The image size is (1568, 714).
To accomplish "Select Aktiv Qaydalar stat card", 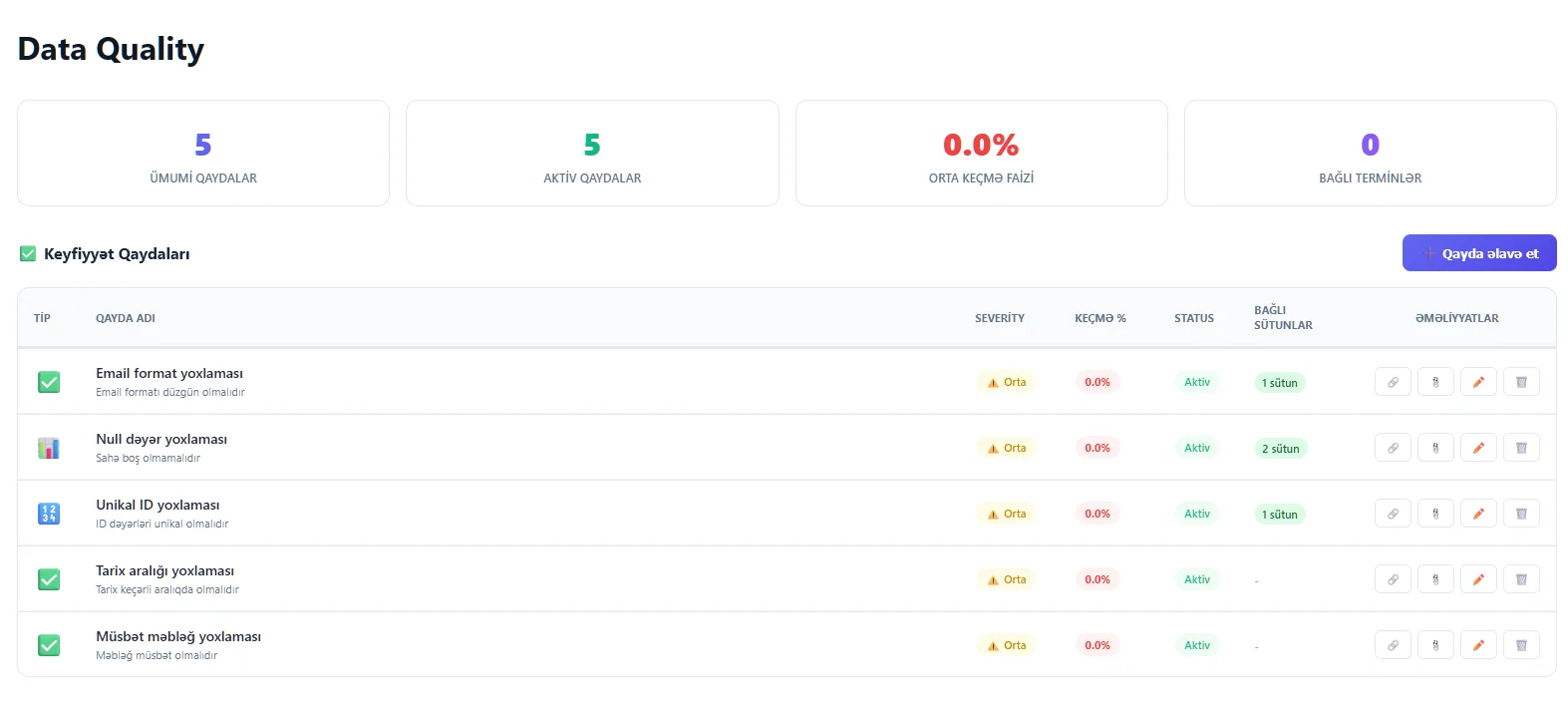I will [x=592, y=153].
